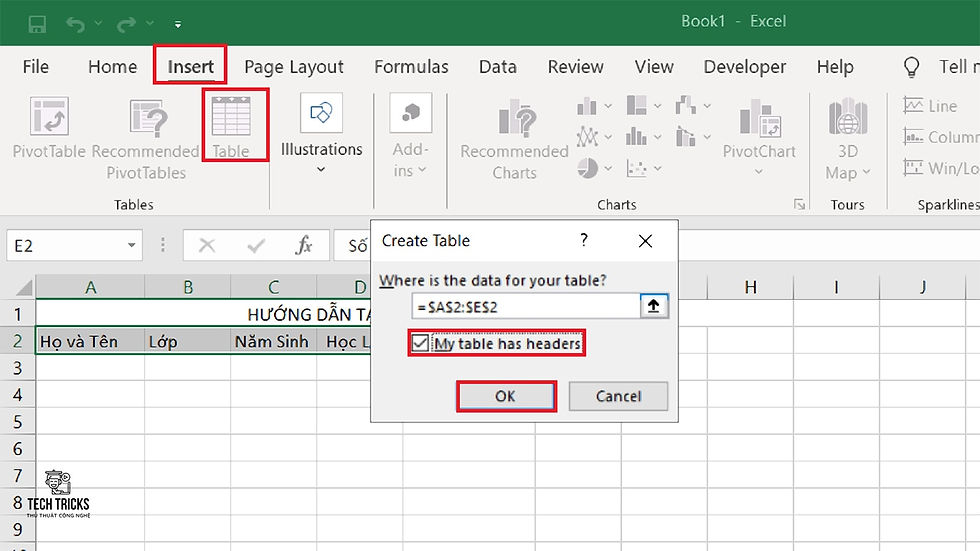Close the Create Table dialog
The width and height of the screenshot is (980, 551).
(646, 241)
